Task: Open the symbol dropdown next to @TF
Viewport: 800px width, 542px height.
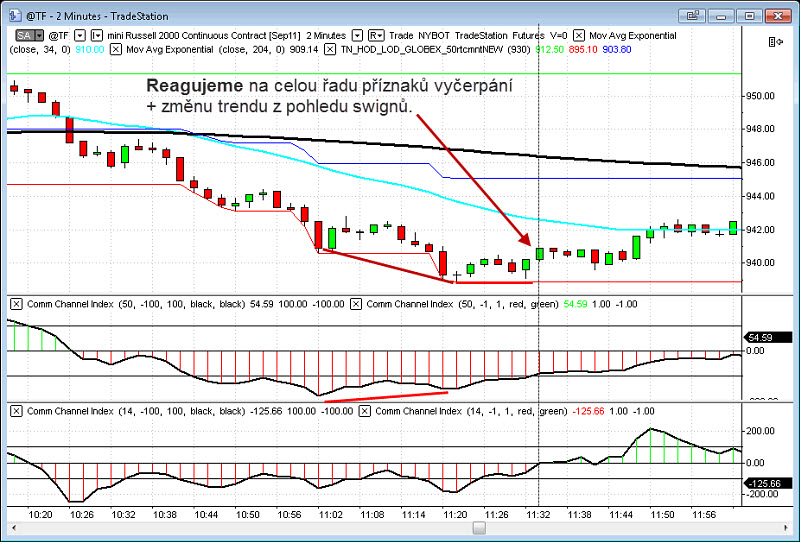Action: coord(80,36)
